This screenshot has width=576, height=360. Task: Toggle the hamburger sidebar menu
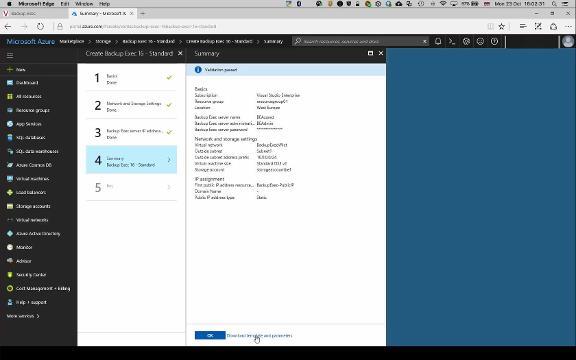(x=10, y=55)
